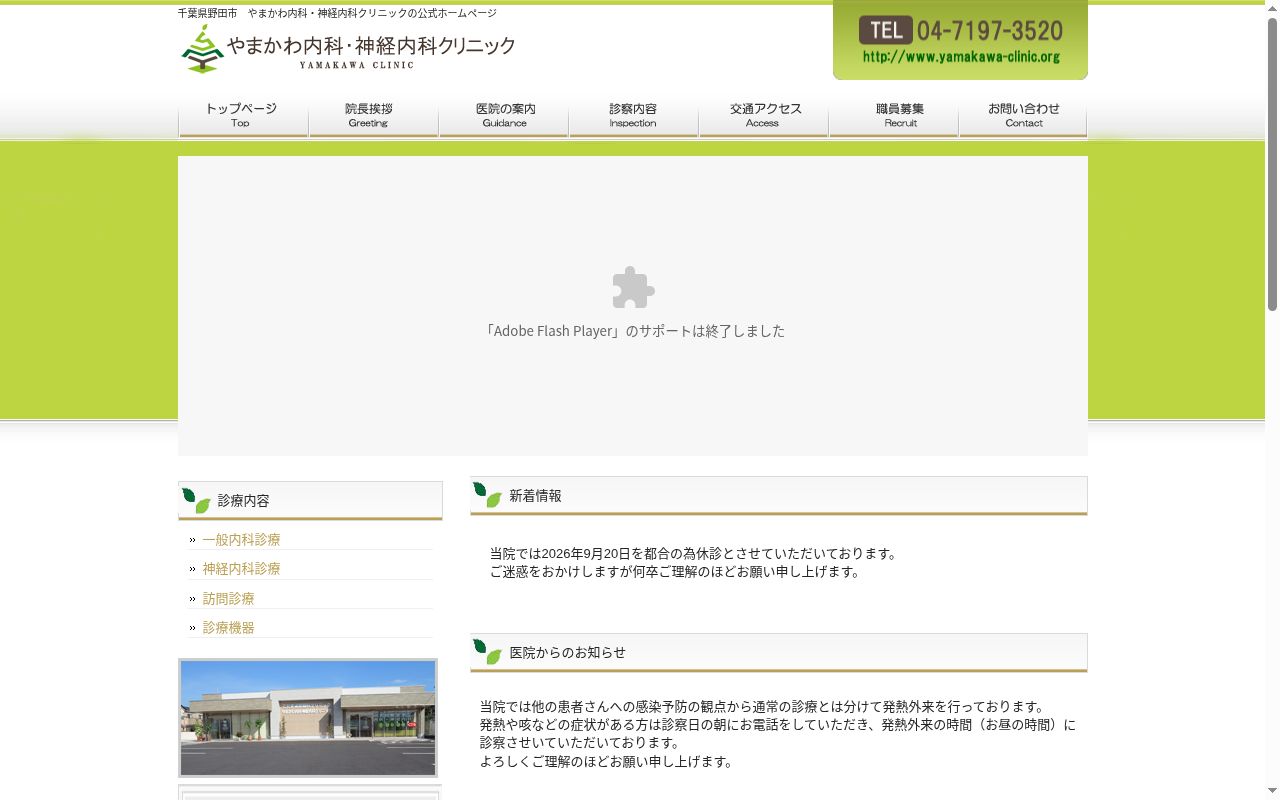Click the scrollbar down arrow
1280x800 pixels.
pos(1272,792)
